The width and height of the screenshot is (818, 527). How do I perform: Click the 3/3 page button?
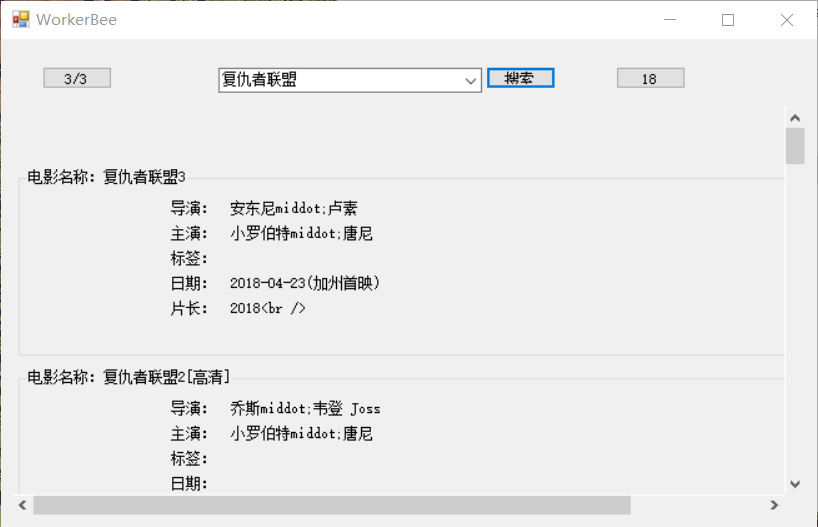tap(77, 78)
